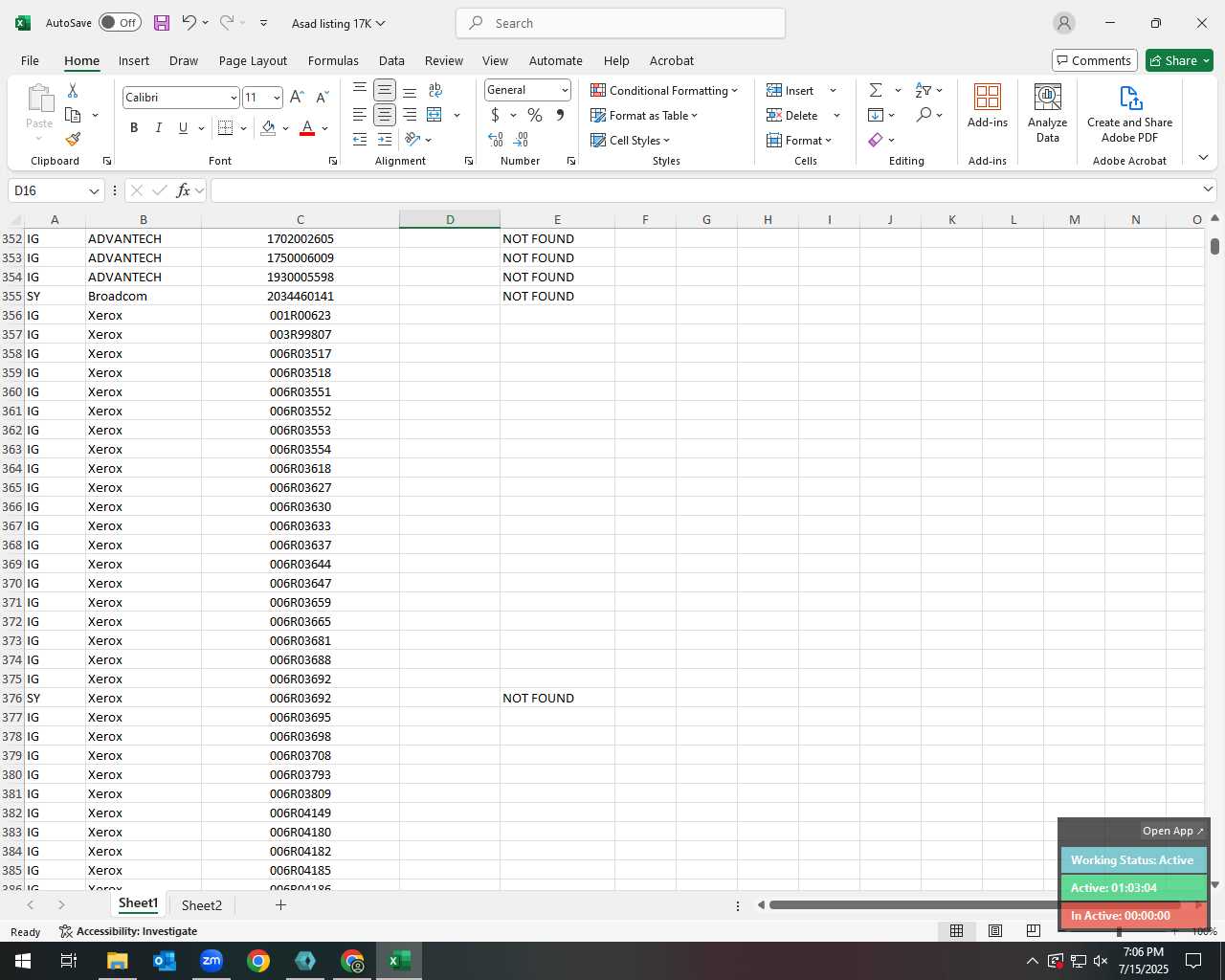1225x980 pixels.
Task: Open Sheet2 worksheet tab
Action: 202,905
